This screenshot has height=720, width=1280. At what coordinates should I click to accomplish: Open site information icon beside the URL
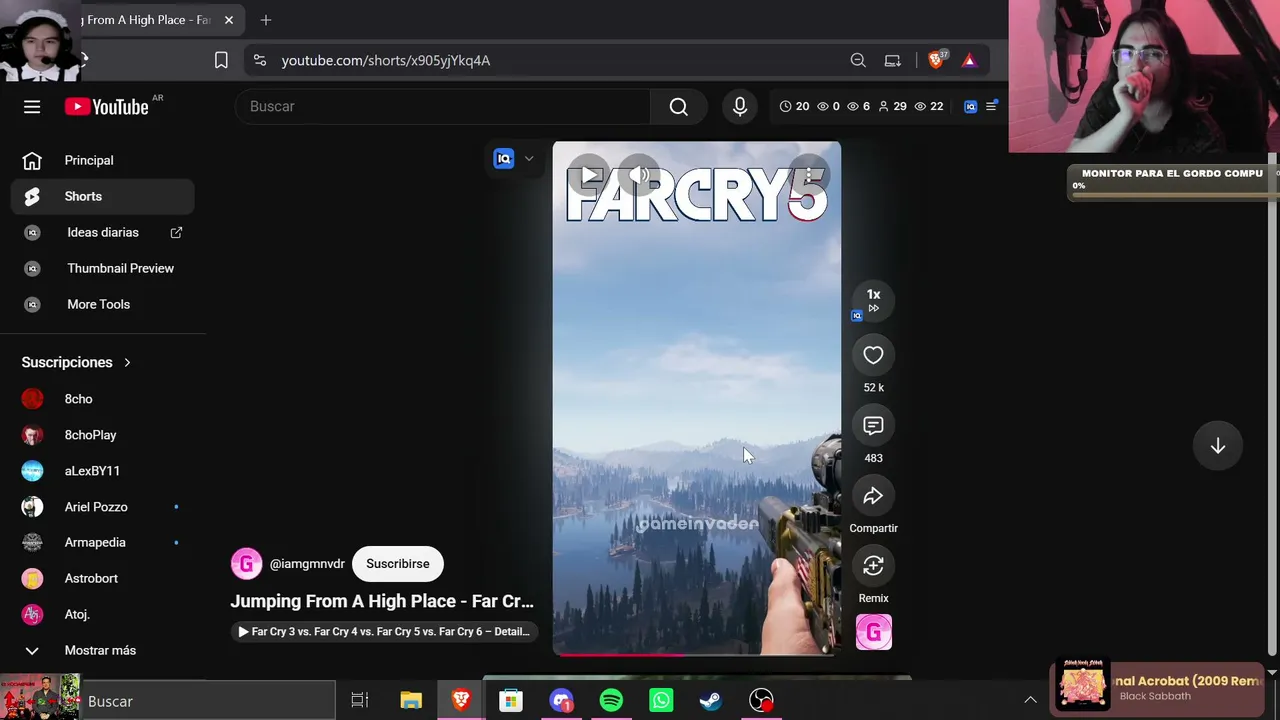[x=260, y=60]
